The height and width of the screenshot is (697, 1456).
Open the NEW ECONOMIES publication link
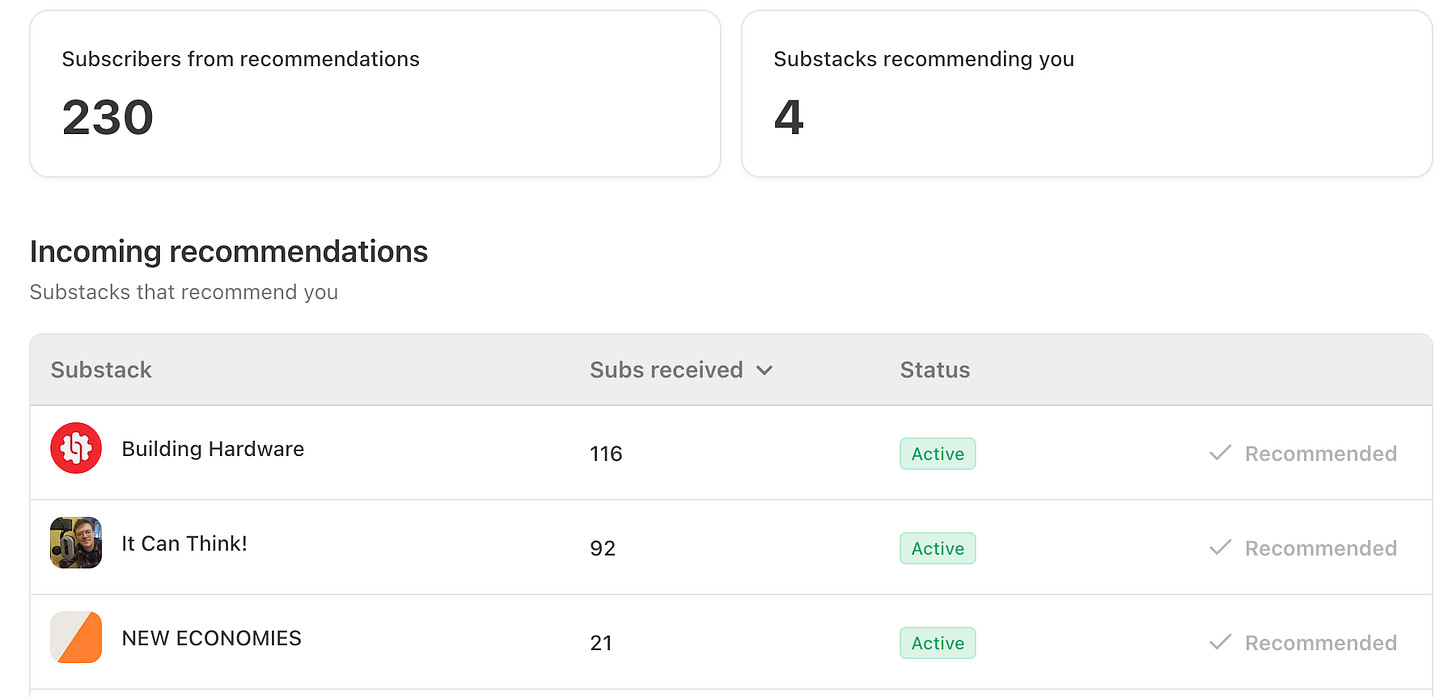coord(211,638)
